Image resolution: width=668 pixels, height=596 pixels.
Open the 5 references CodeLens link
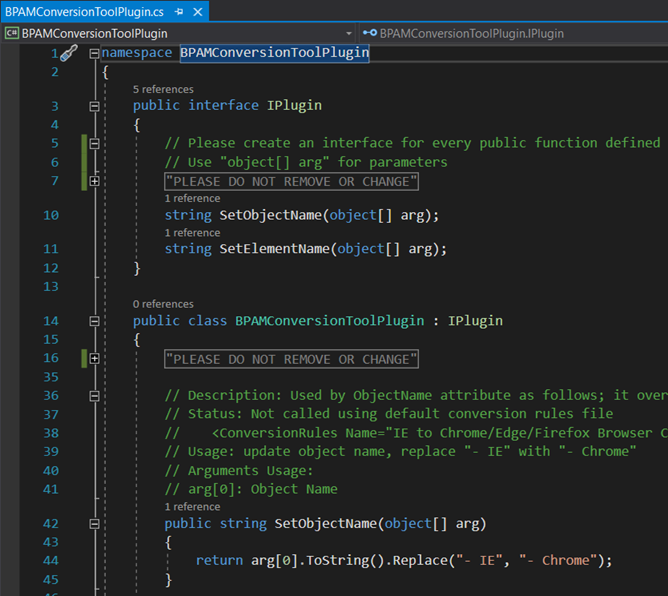click(163, 89)
